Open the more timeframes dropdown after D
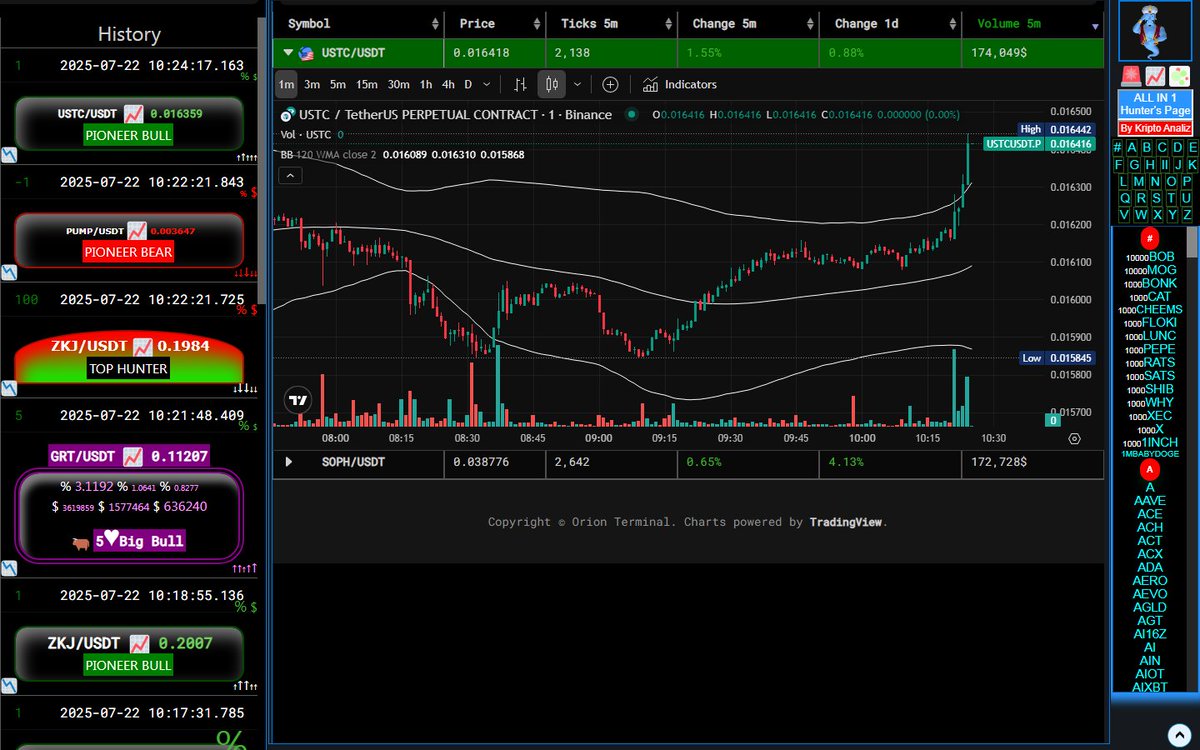The image size is (1200, 750). [487, 84]
